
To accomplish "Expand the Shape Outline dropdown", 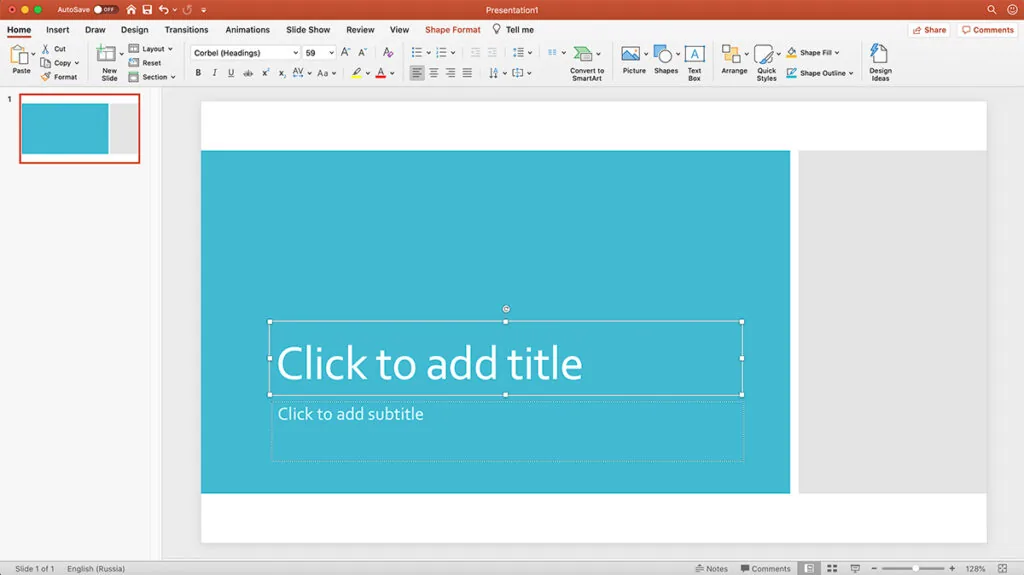I will coord(851,73).
